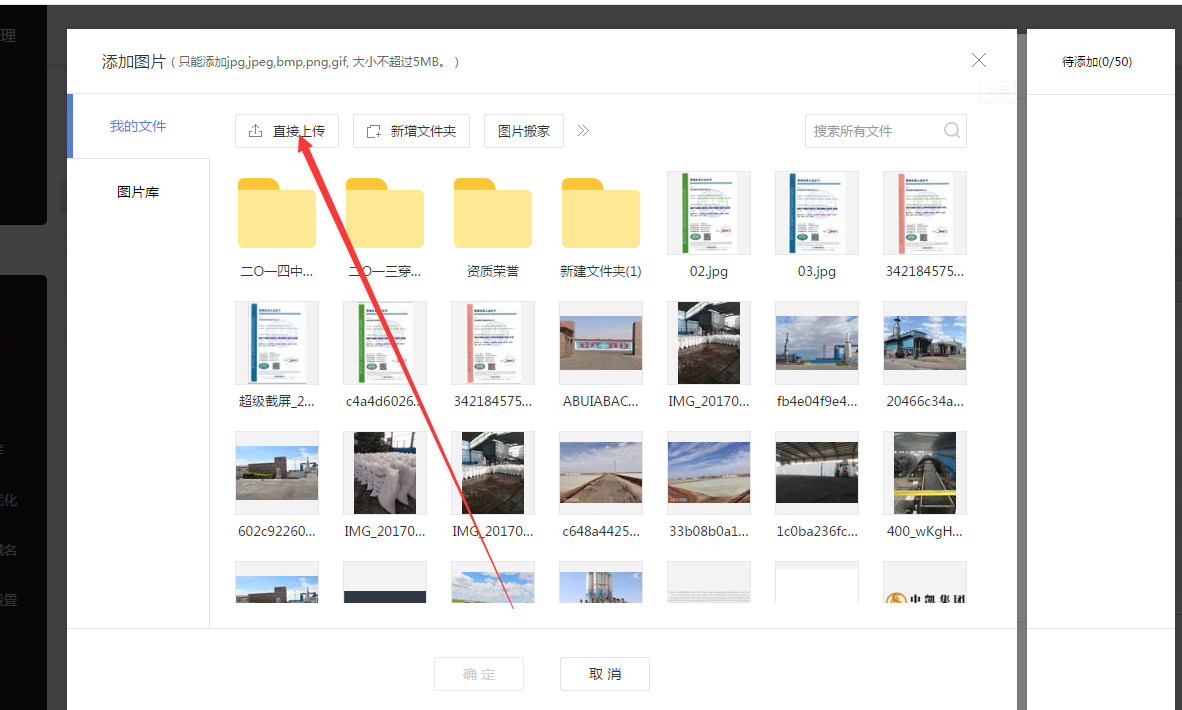Switch to 图片库 tab

(x=138, y=192)
